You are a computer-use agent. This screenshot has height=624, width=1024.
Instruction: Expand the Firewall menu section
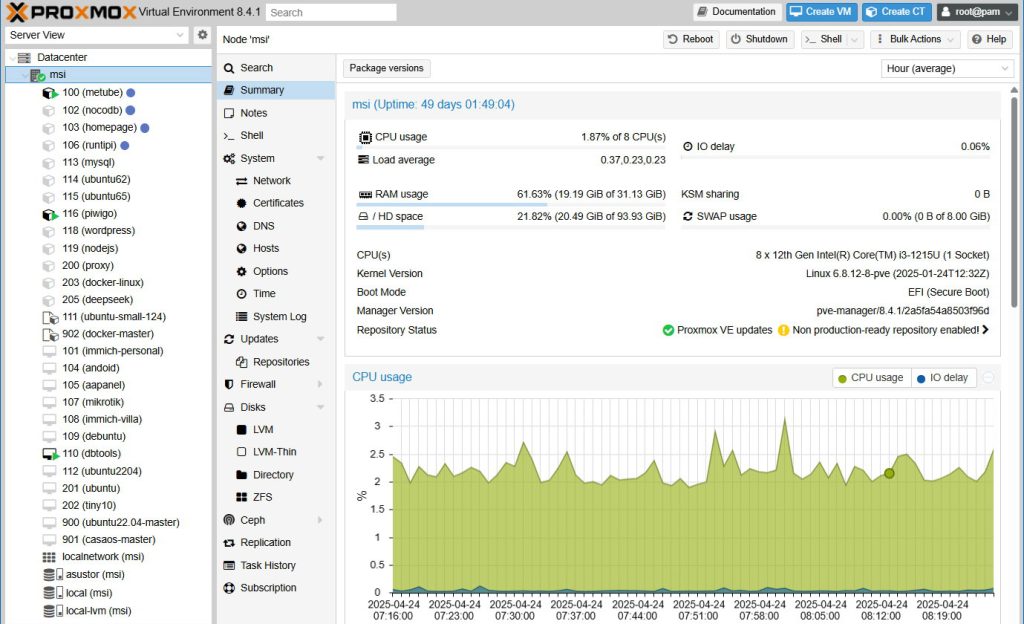point(320,384)
